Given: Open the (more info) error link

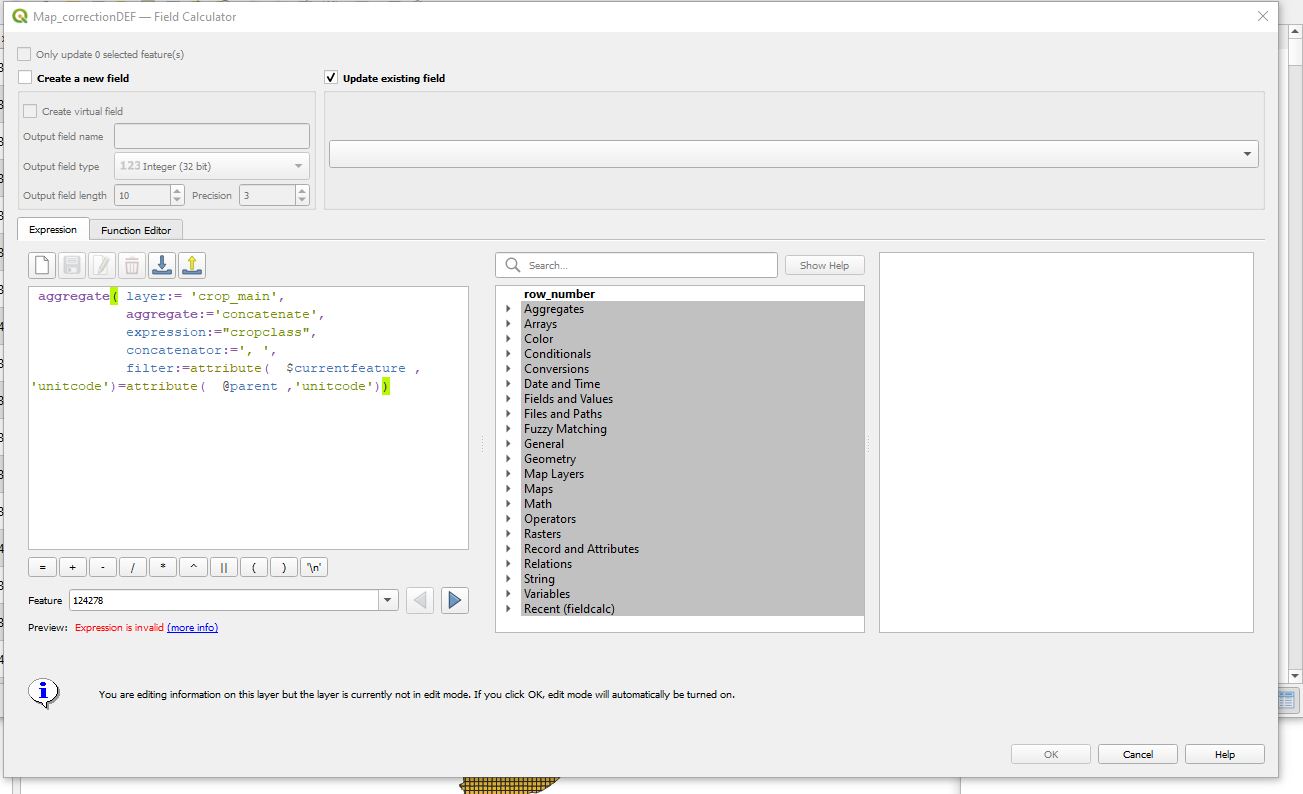Looking at the screenshot, I should click(x=192, y=628).
